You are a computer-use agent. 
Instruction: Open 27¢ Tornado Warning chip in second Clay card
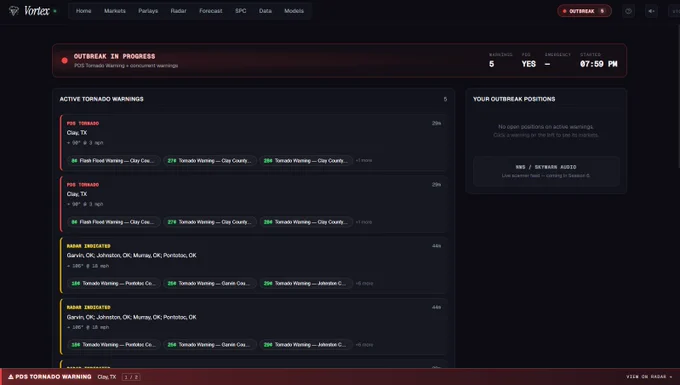[x=210, y=222]
